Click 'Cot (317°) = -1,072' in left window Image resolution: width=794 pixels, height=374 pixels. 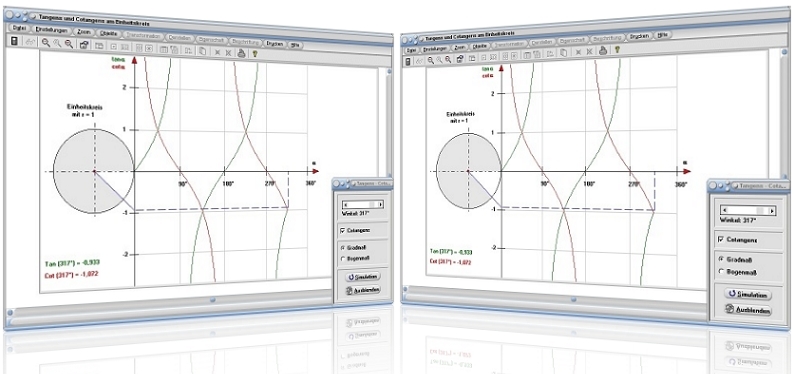[x=71, y=274]
